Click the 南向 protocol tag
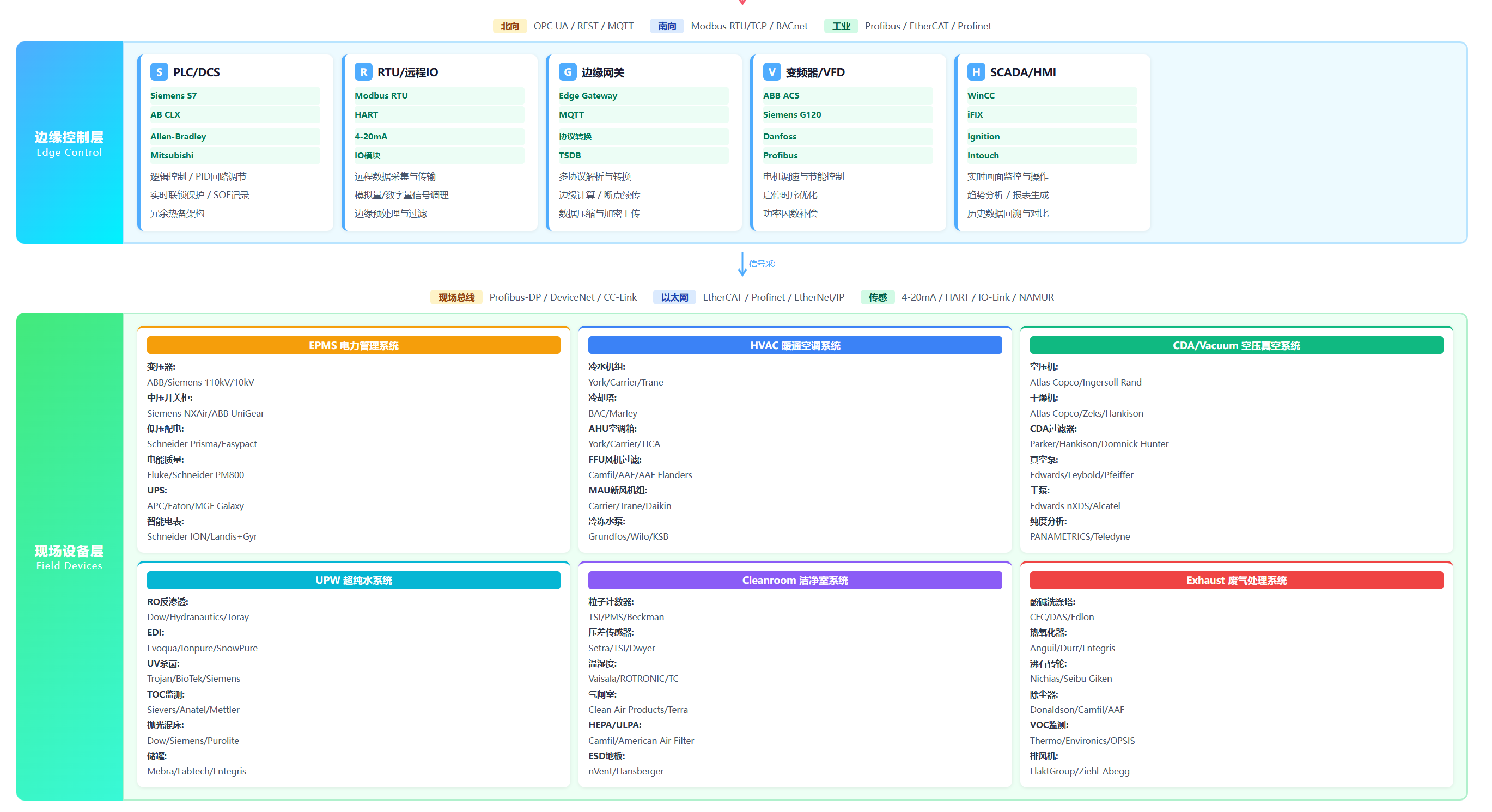1492x812 pixels. click(x=667, y=26)
